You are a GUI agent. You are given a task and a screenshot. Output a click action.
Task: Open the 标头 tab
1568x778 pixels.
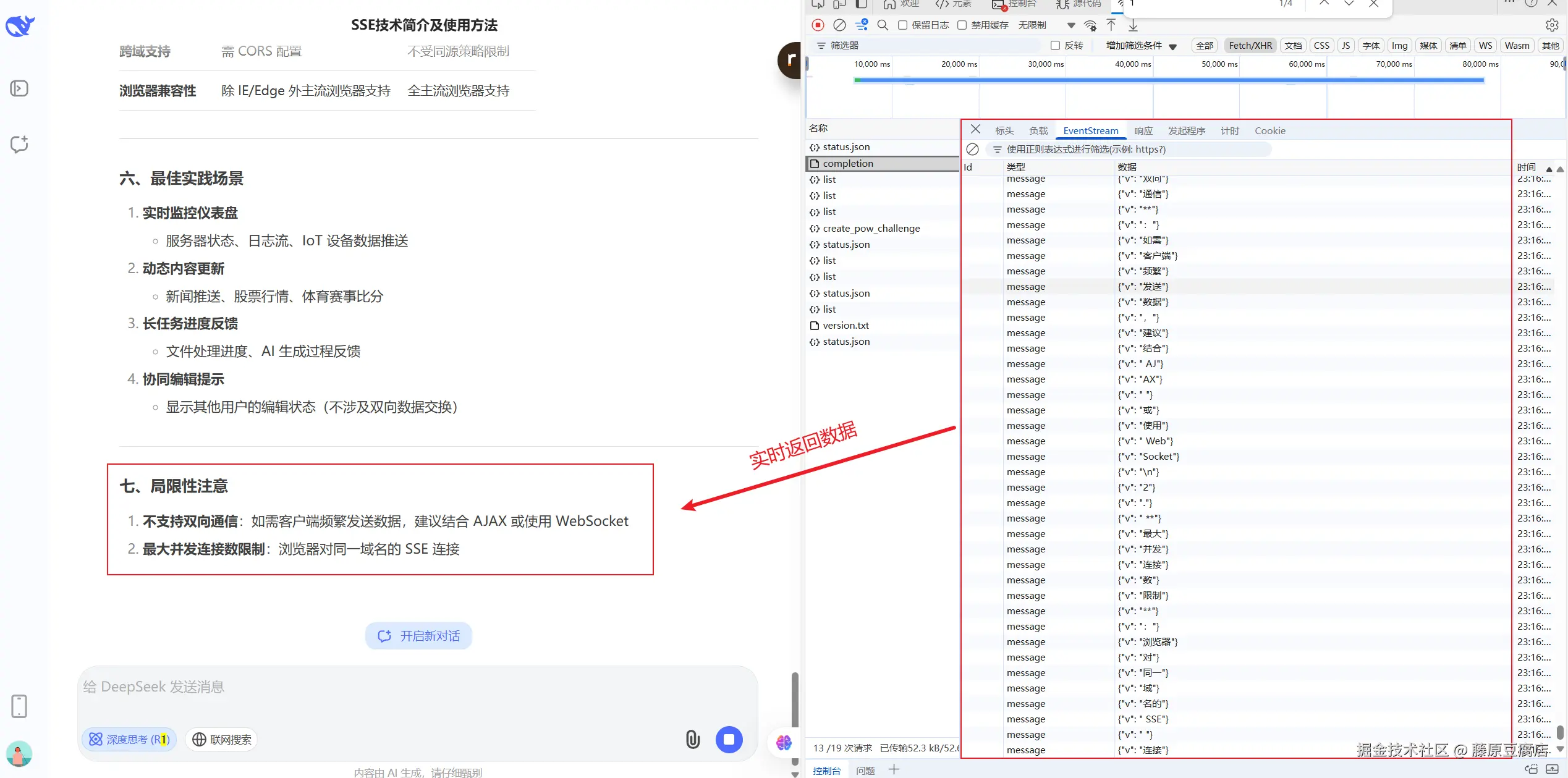click(1004, 131)
